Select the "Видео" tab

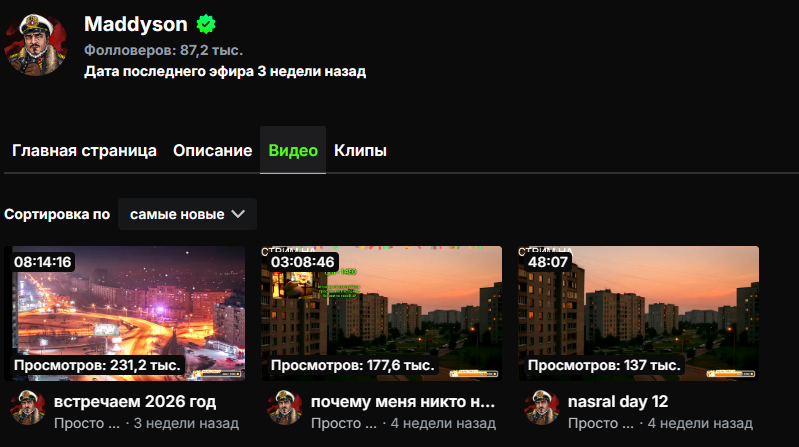[x=293, y=150]
